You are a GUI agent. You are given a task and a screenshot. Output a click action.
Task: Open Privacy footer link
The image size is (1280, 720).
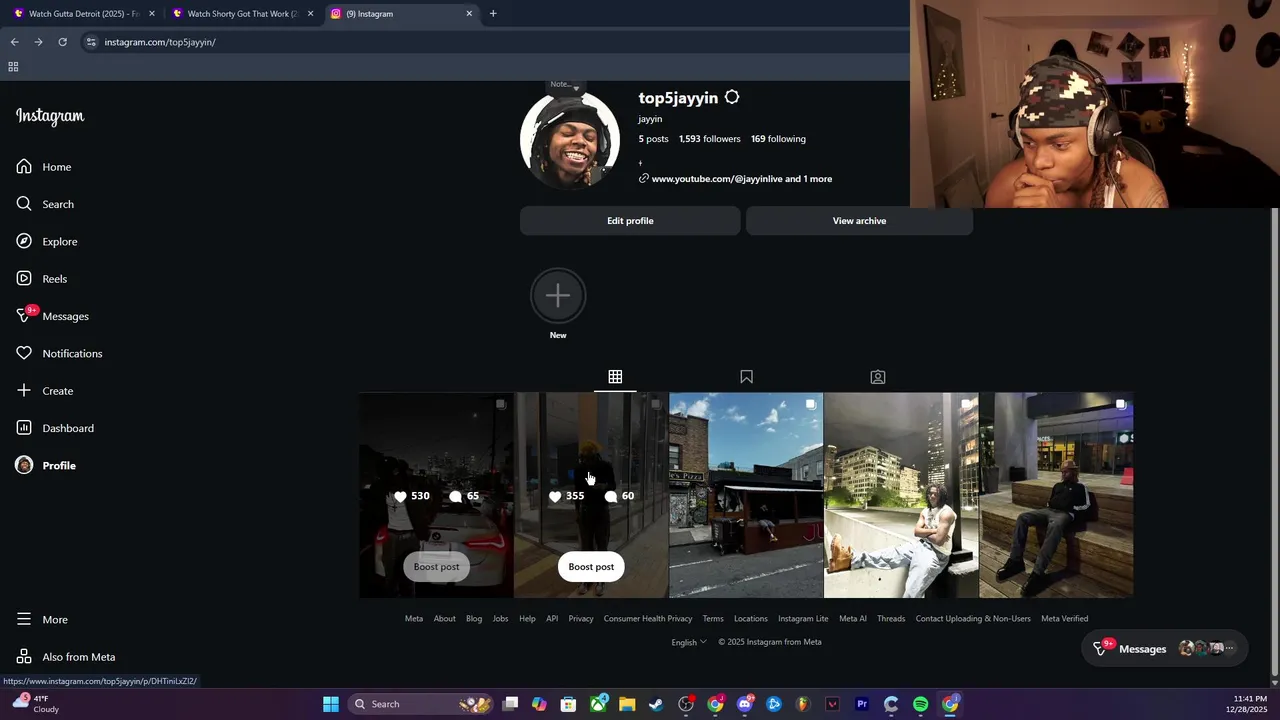pyautogui.click(x=581, y=619)
